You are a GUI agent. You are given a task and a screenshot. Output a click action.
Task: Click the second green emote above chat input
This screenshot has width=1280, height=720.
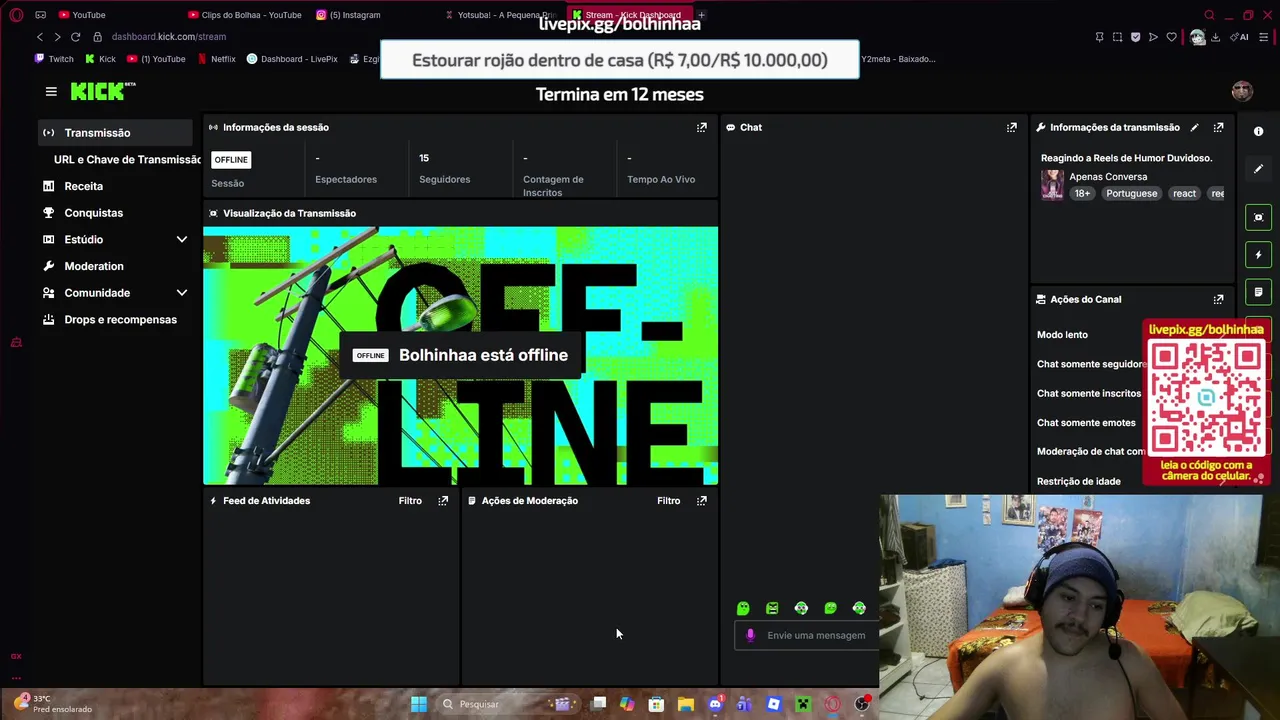click(772, 608)
